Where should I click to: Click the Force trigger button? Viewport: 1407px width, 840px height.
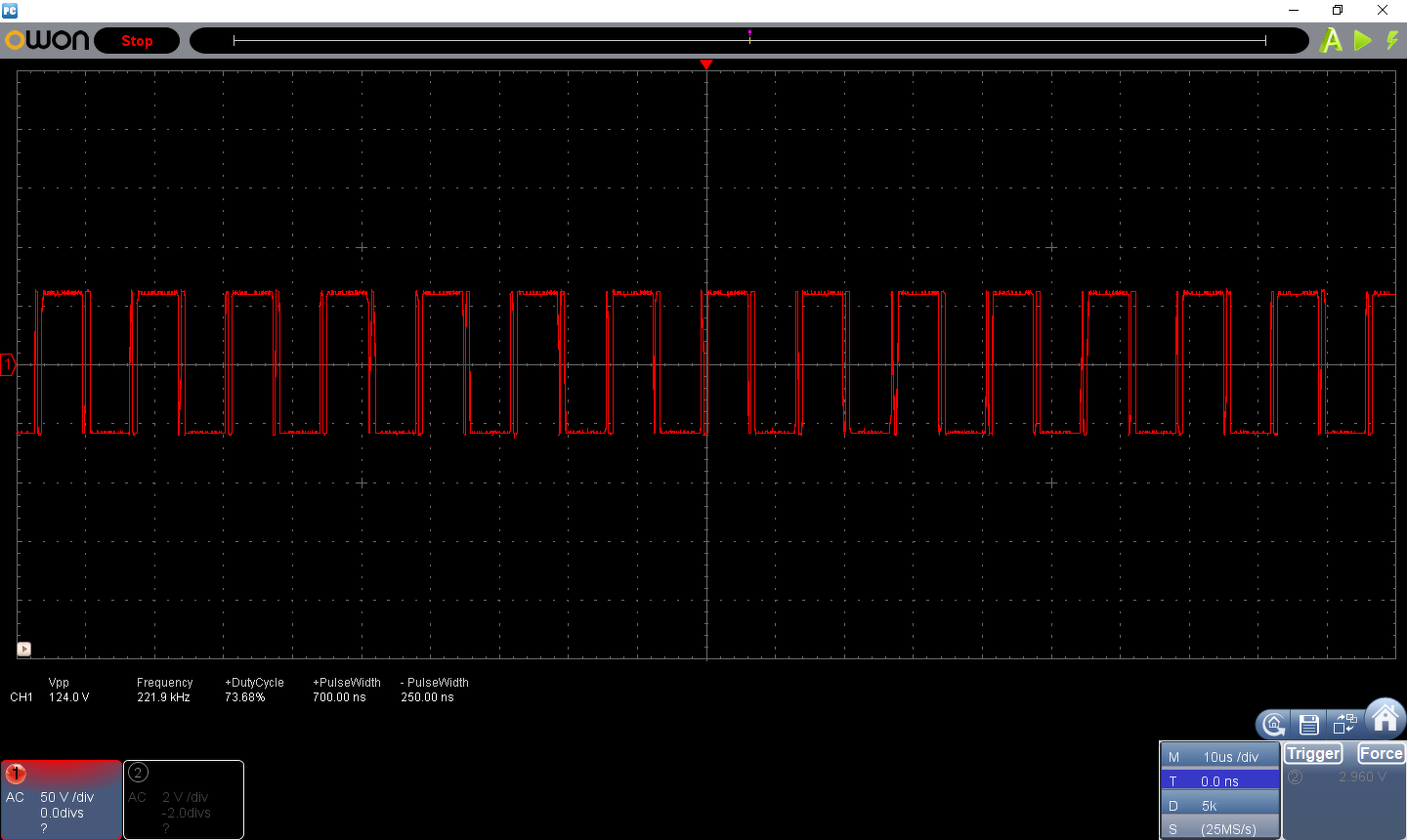(1381, 753)
